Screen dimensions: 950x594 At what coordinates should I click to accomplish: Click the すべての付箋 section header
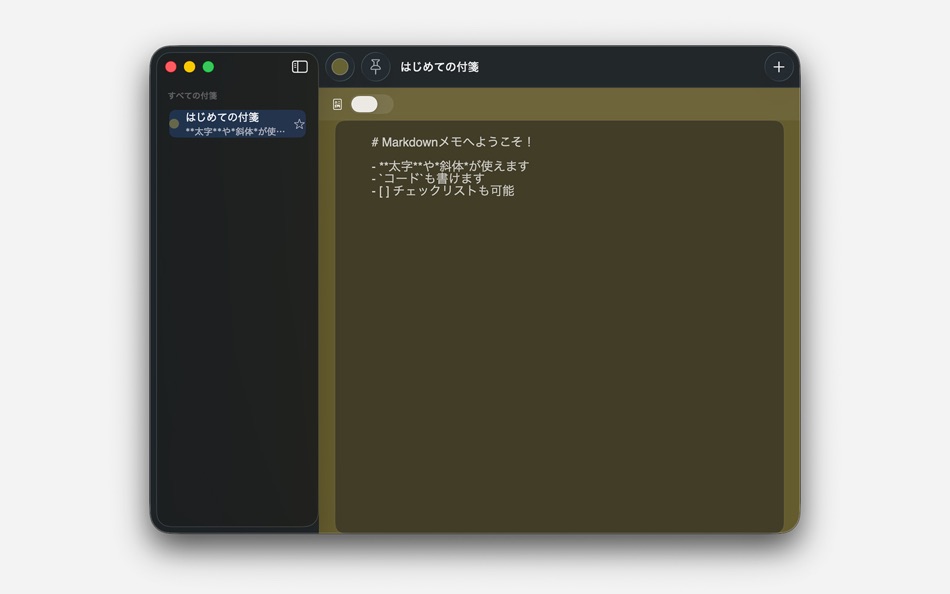point(194,94)
